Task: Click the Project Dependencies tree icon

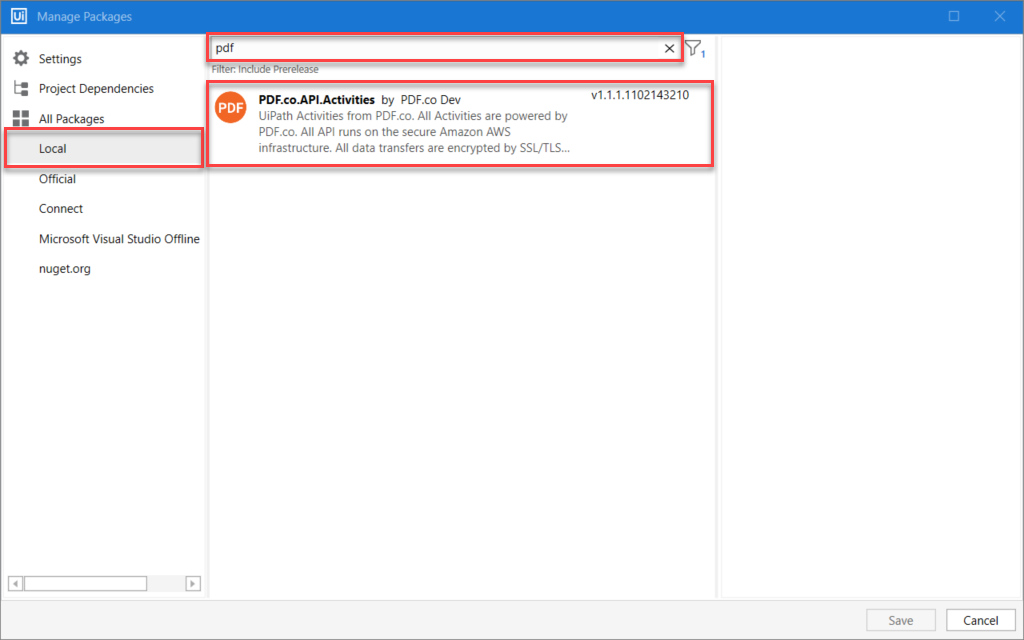Action: (21, 88)
